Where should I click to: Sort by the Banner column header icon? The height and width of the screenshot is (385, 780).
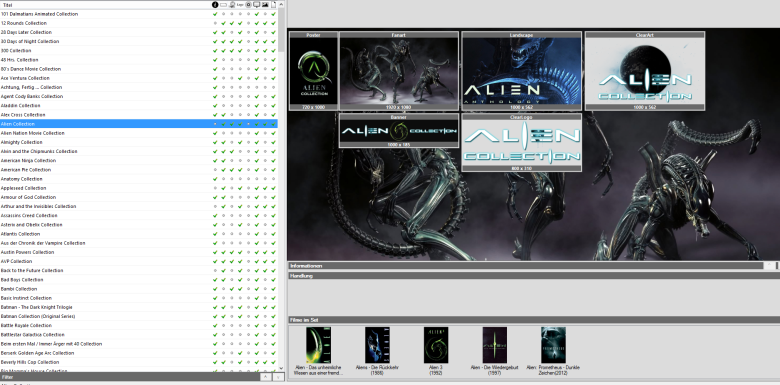pyautogui.click(x=223, y=4)
